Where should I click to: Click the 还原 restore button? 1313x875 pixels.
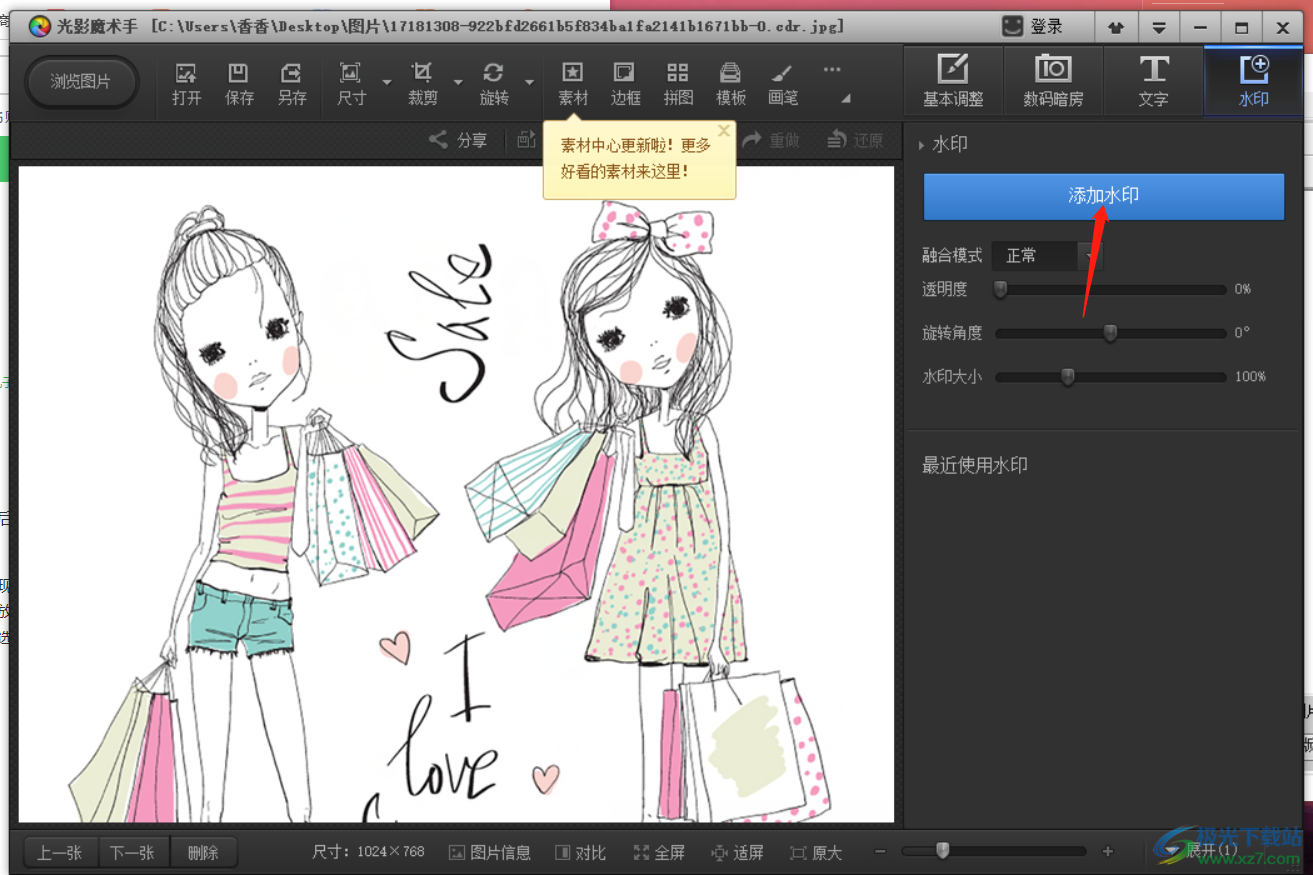856,140
